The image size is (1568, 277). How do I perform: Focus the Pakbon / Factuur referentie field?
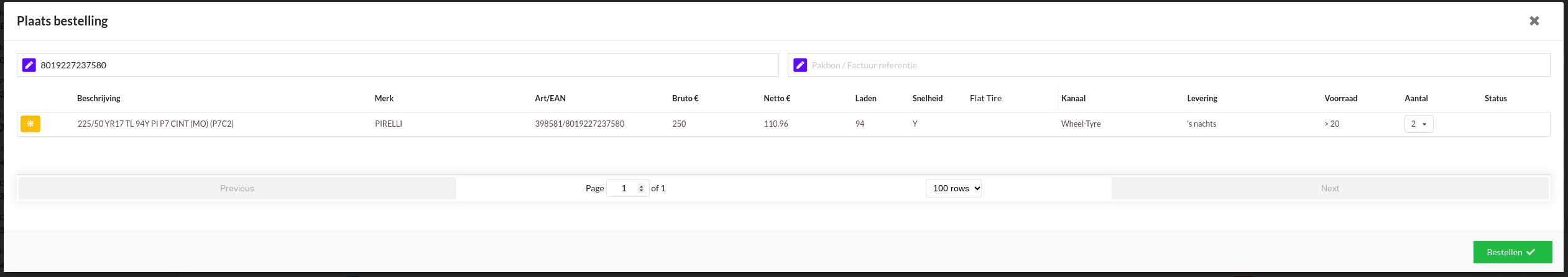click(1175, 65)
